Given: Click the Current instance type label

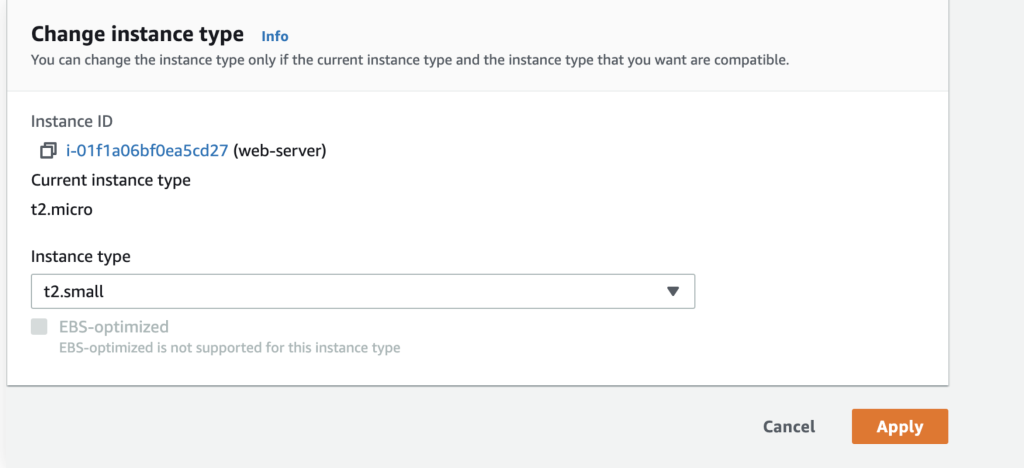Looking at the screenshot, I should coord(111,180).
